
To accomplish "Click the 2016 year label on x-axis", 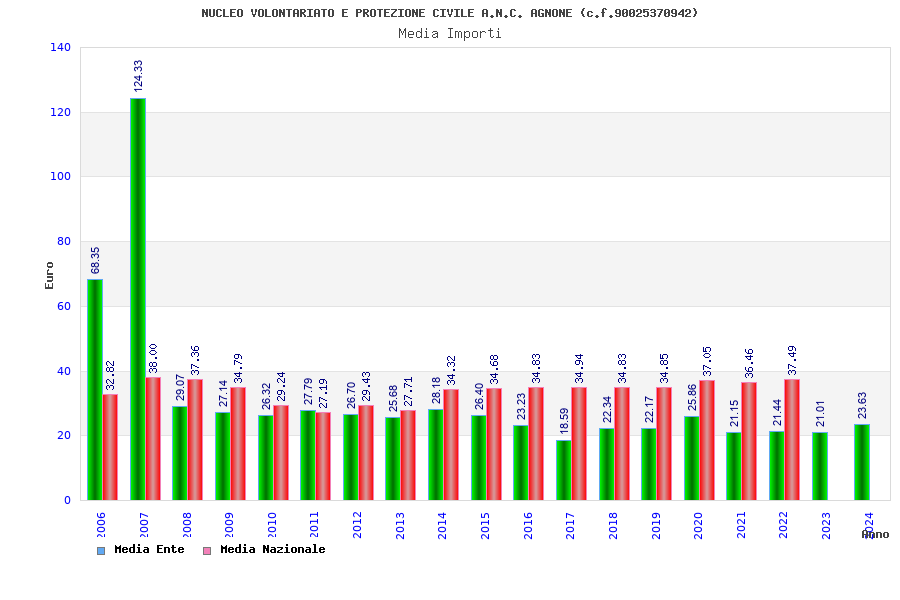I will pyautogui.click(x=528, y=525).
